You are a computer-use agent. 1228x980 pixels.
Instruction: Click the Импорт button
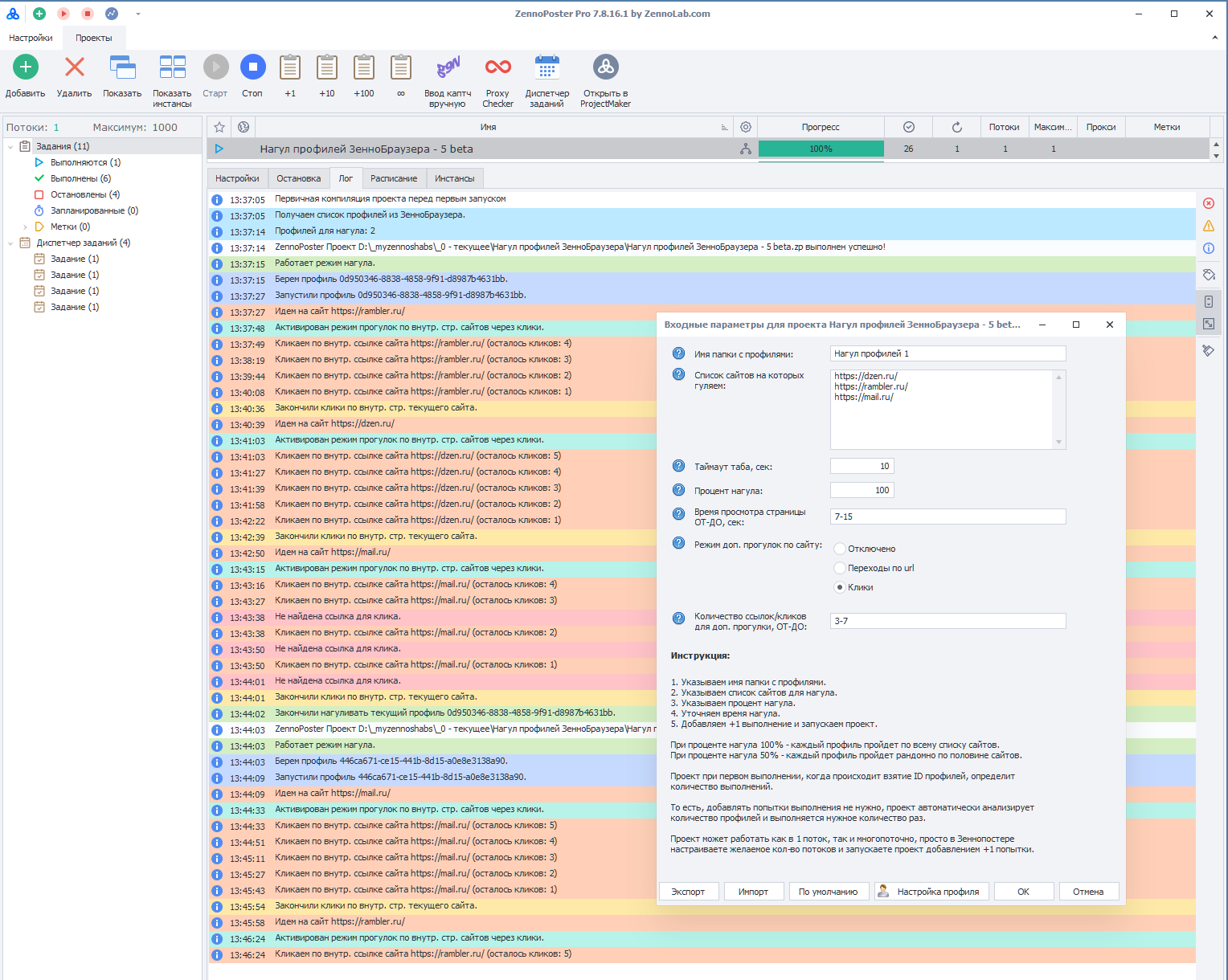pos(753,892)
